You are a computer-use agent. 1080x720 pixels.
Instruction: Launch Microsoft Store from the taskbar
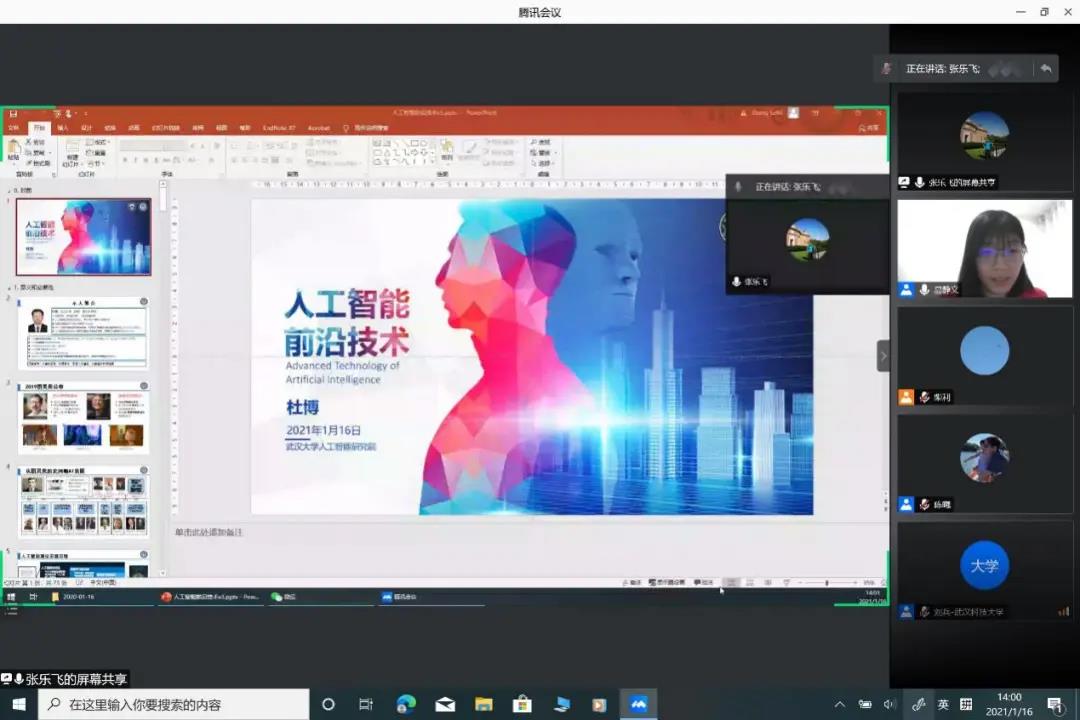coord(522,704)
